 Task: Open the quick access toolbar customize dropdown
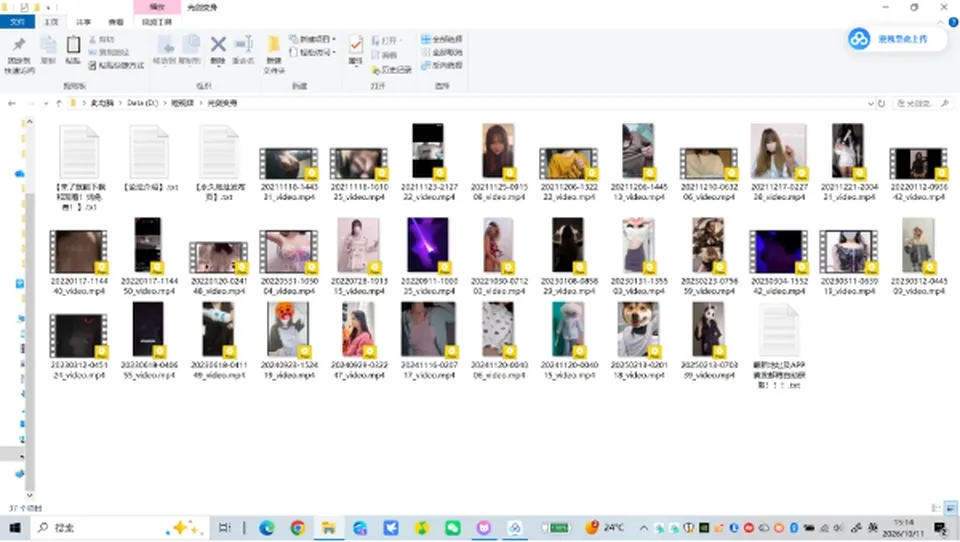(48, 7)
